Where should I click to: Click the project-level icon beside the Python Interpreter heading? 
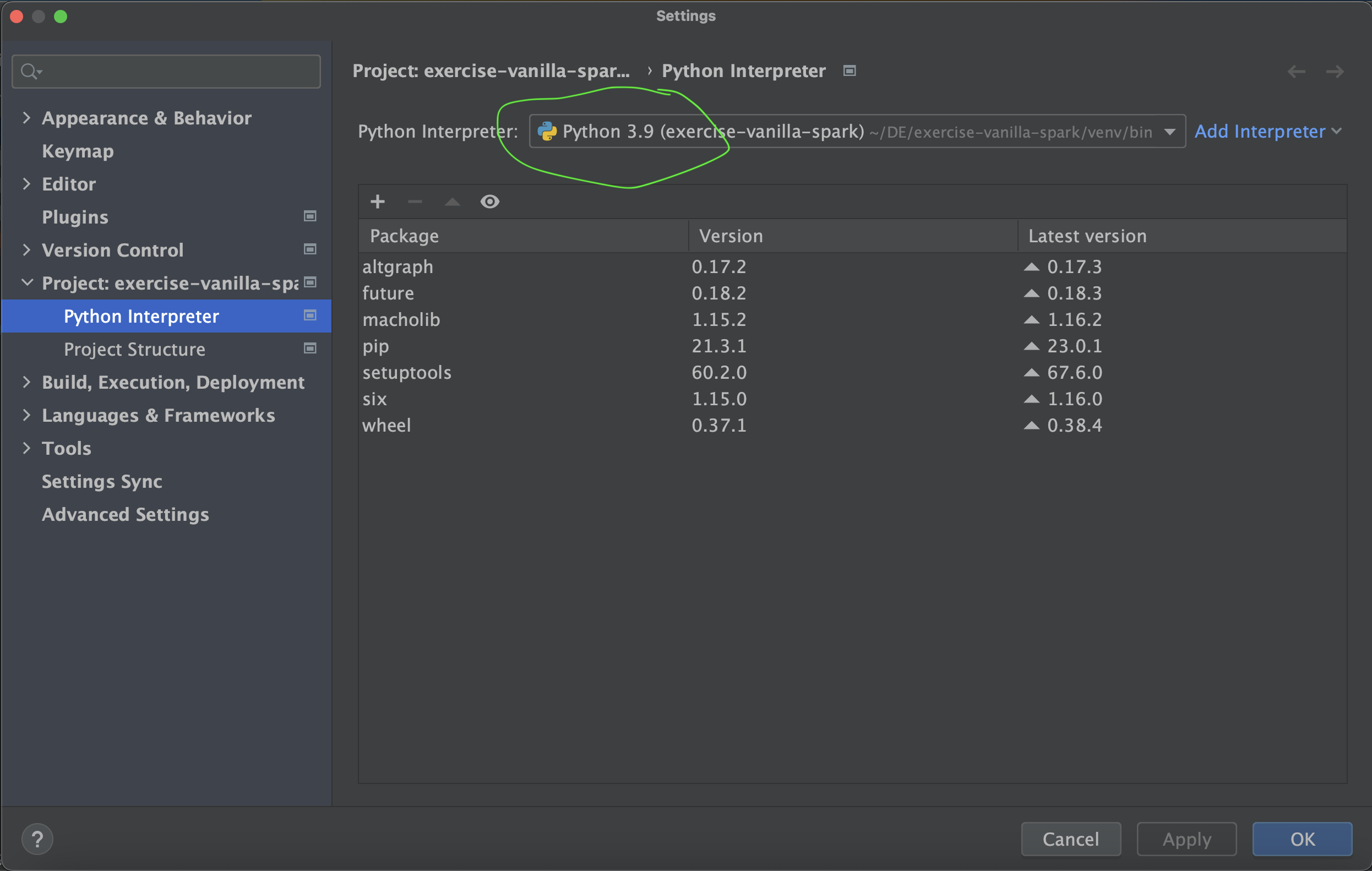pyautogui.click(x=849, y=70)
